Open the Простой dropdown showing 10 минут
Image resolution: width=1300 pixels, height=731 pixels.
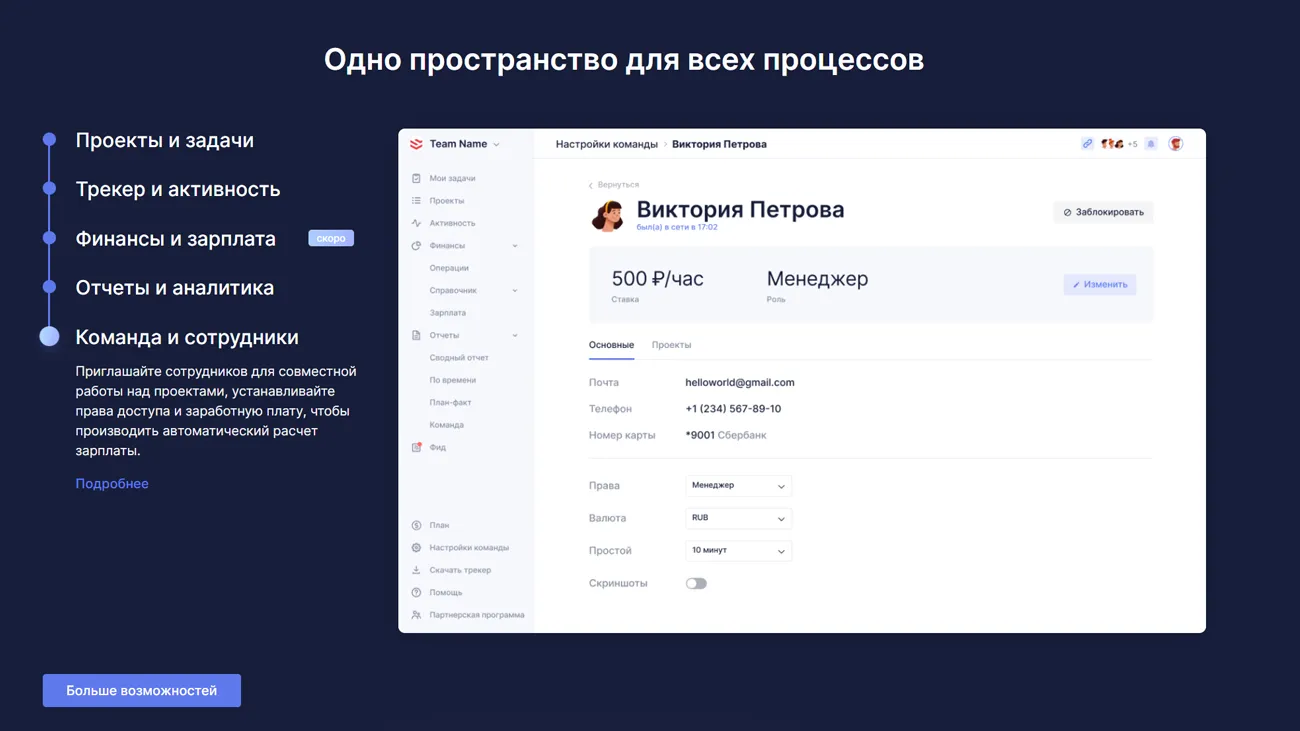738,551
